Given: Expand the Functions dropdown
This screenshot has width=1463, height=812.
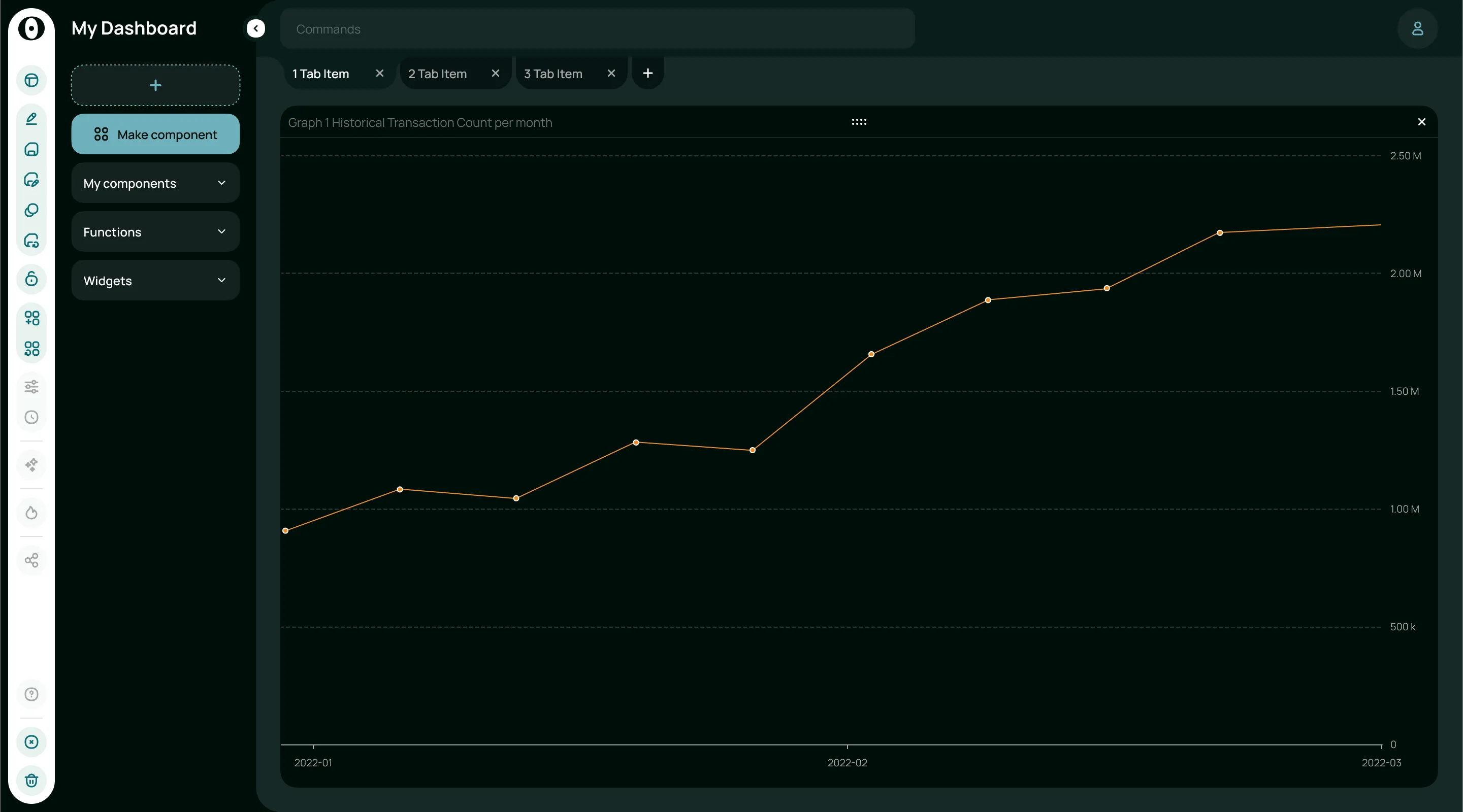Looking at the screenshot, I should click(x=155, y=232).
